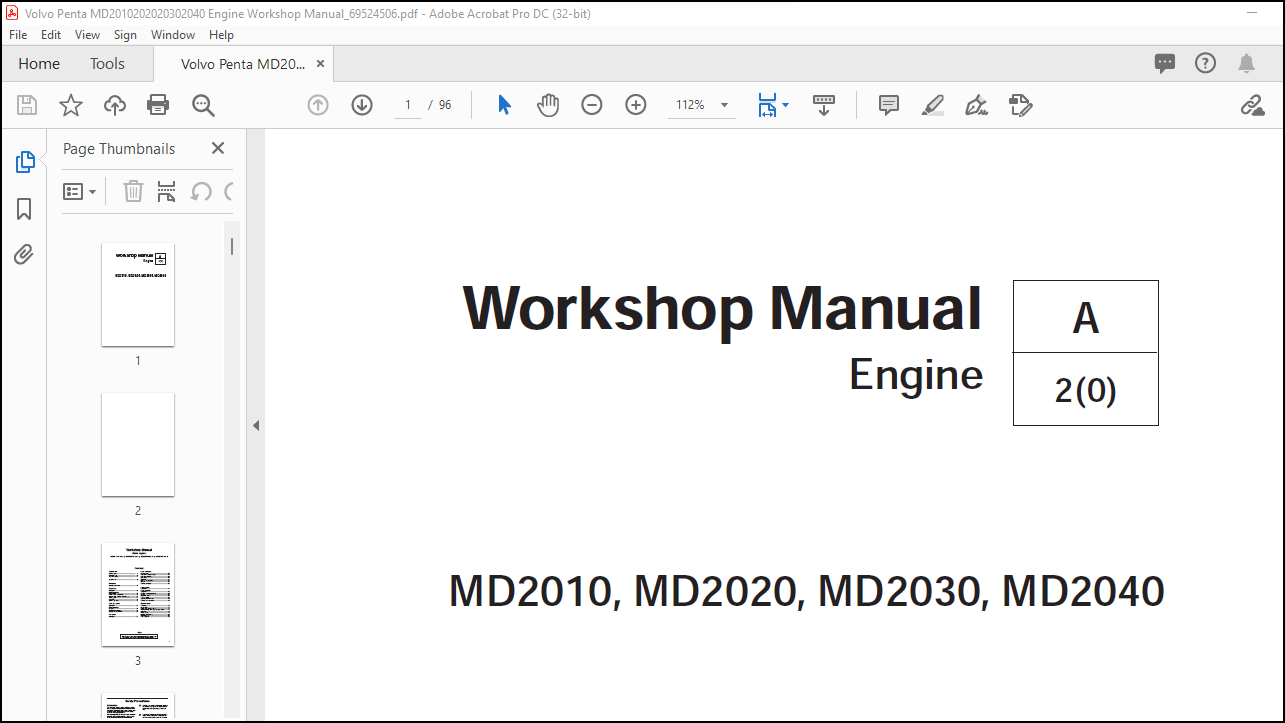Open the Attachments paperclip panel
The width and height of the screenshot is (1285, 723).
[x=24, y=254]
